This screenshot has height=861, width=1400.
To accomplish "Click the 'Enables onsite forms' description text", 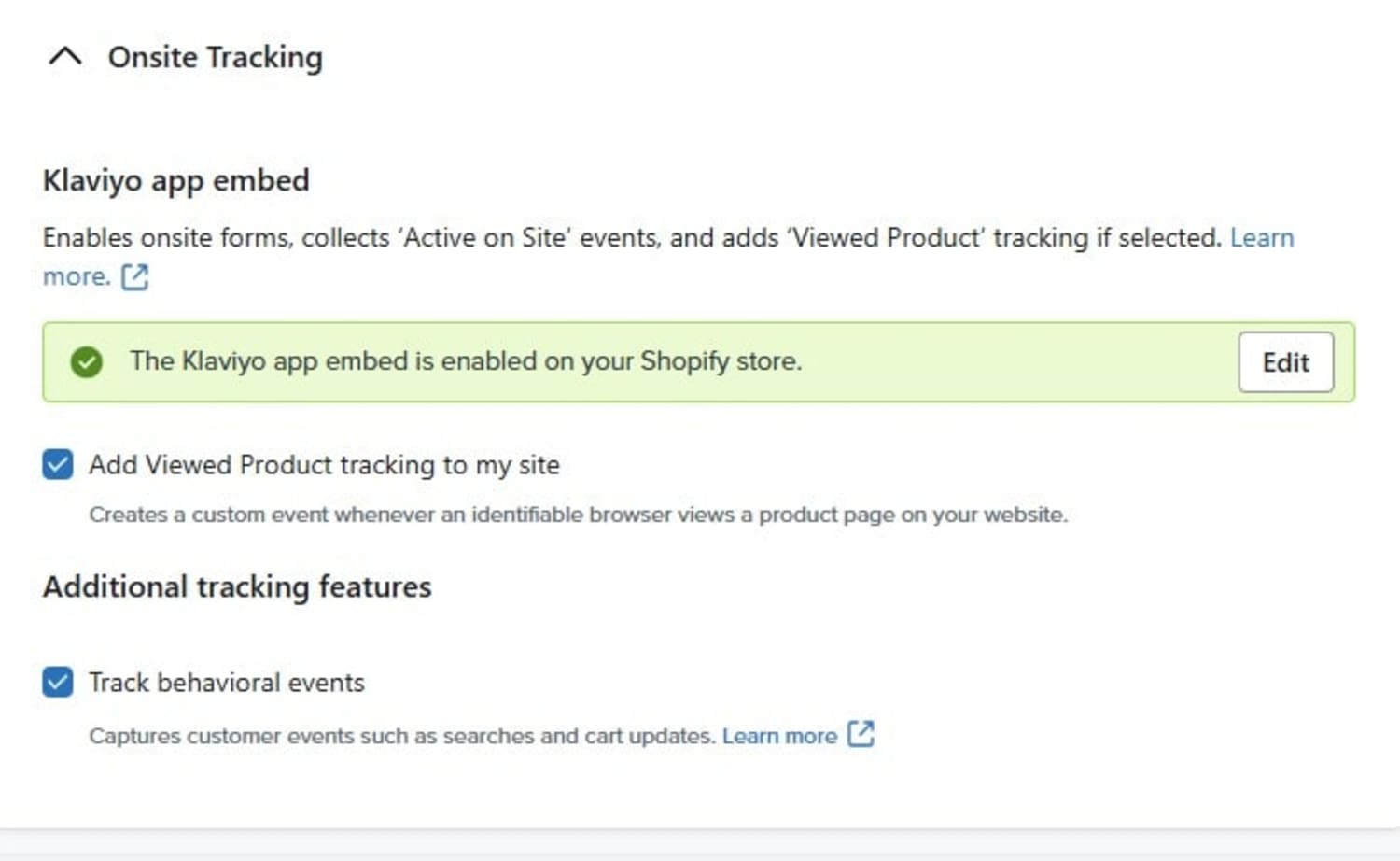I will pyautogui.click(x=632, y=237).
